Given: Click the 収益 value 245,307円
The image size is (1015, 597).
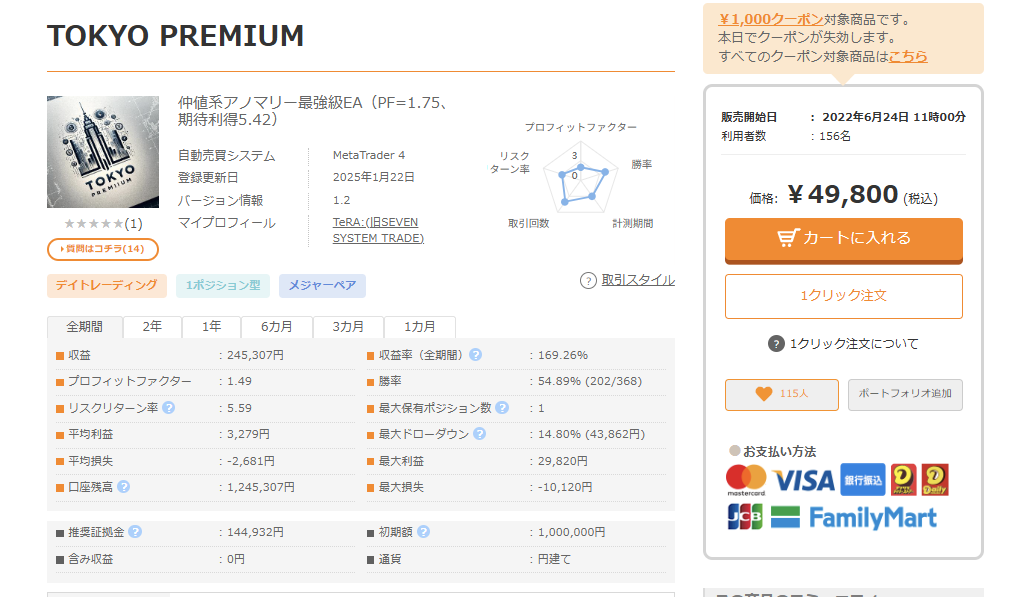Looking at the screenshot, I should point(255,355).
